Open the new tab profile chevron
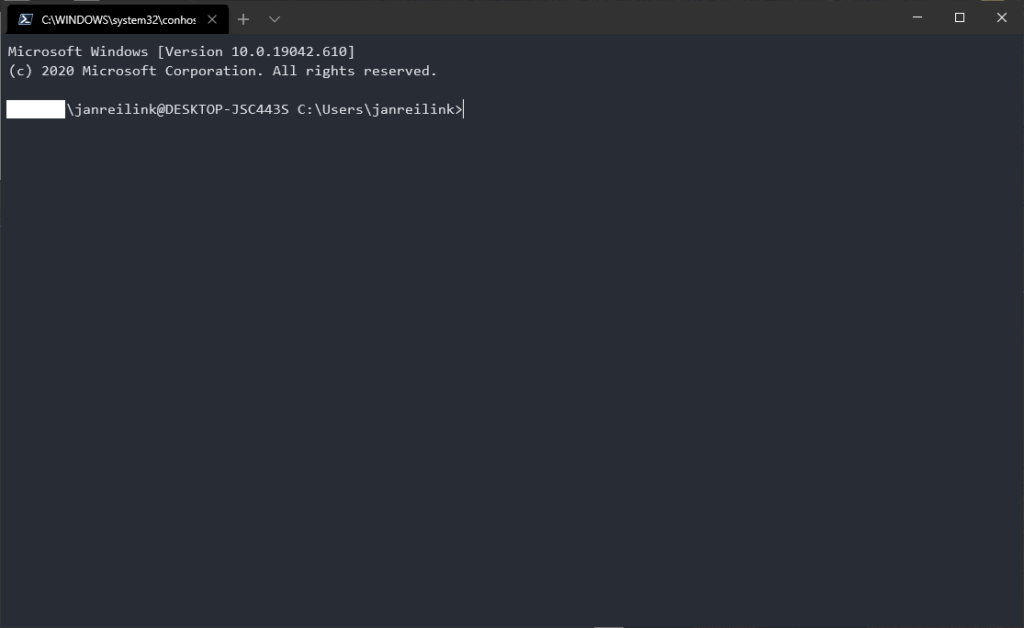 tap(274, 18)
